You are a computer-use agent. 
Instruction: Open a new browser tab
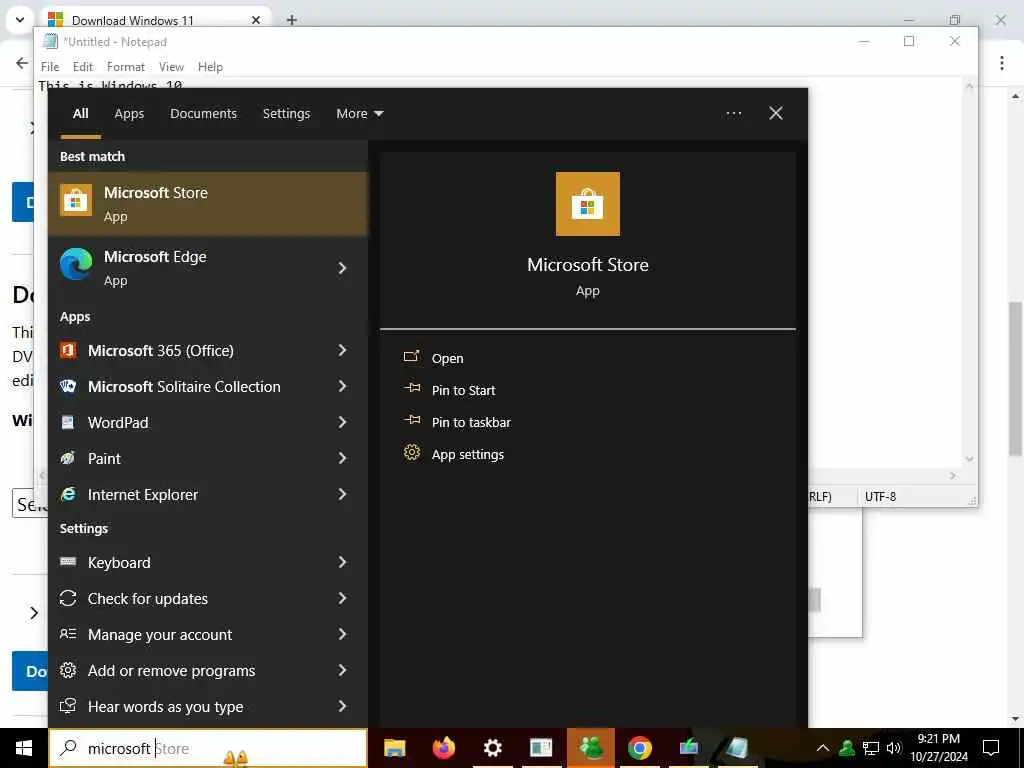coord(292,20)
